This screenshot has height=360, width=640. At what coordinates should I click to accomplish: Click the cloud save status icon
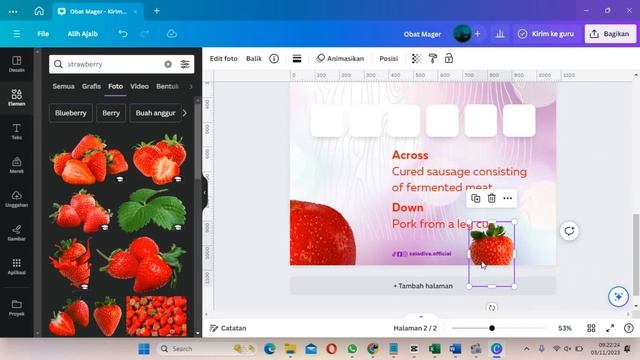pyautogui.click(x=172, y=34)
